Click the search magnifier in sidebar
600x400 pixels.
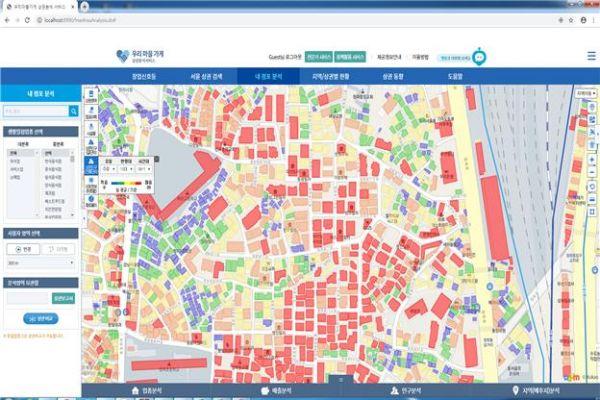[x=75, y=112]
